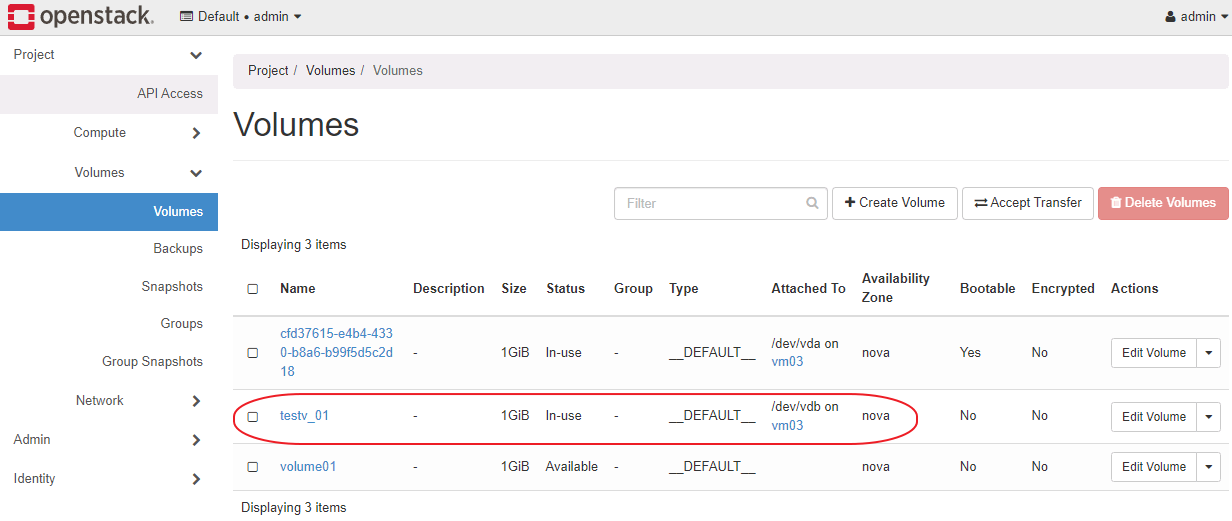Expand the Identity panel group

tap(109, 479)
